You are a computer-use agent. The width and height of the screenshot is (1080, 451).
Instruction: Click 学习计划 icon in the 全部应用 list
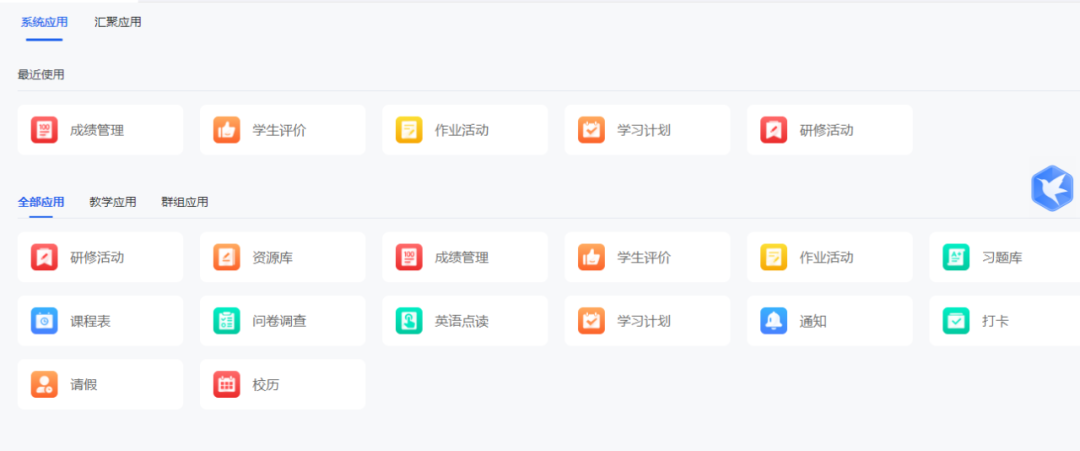pos(592,321)
